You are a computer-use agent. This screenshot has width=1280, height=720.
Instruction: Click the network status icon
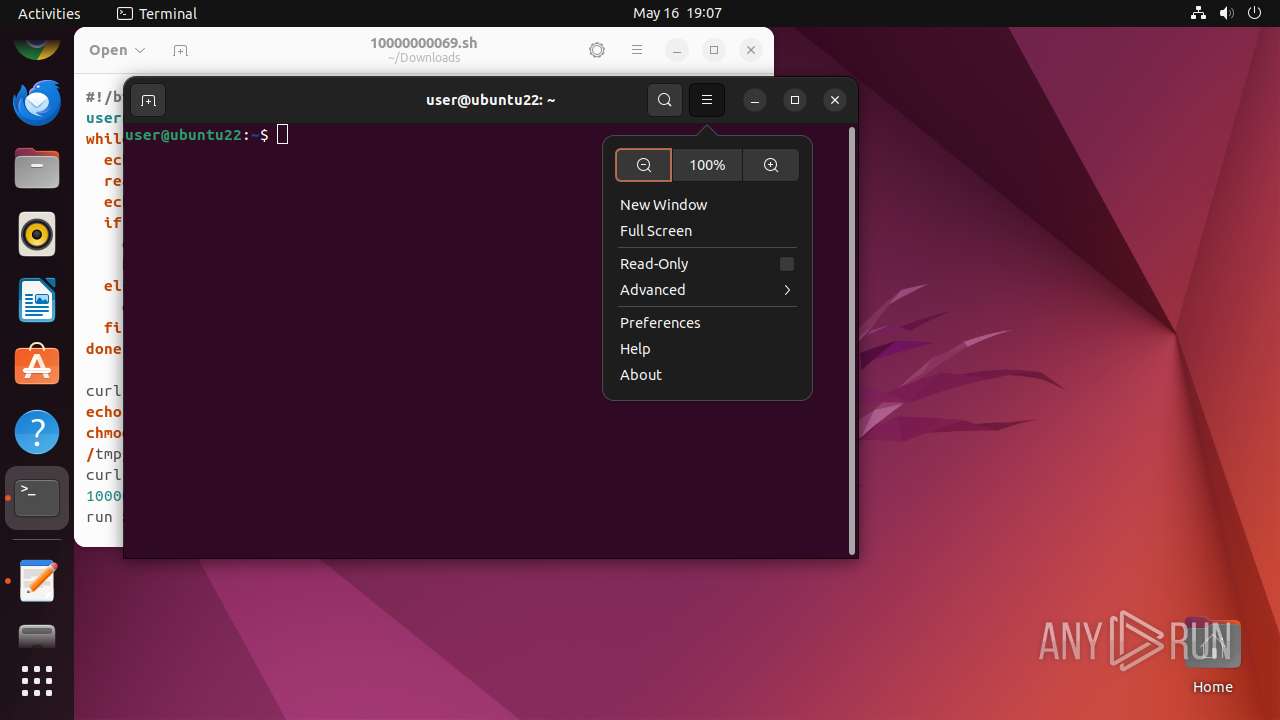(1199, 13)
